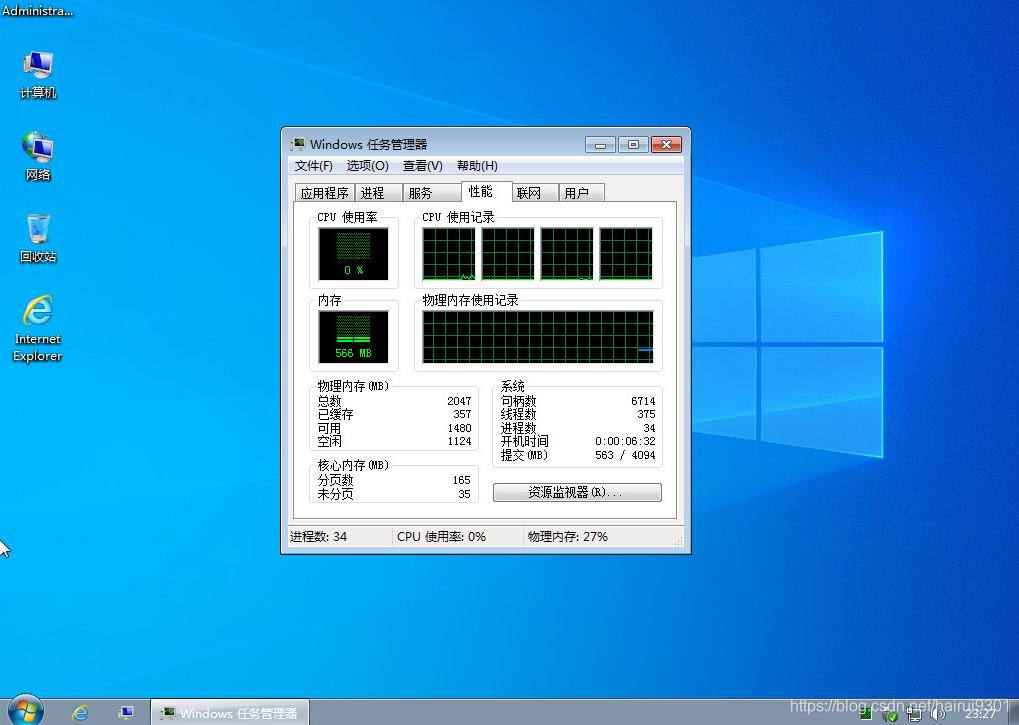Click the 资源监视器(R)... button
Screen dimensions: 1019x725
point(577,492)
